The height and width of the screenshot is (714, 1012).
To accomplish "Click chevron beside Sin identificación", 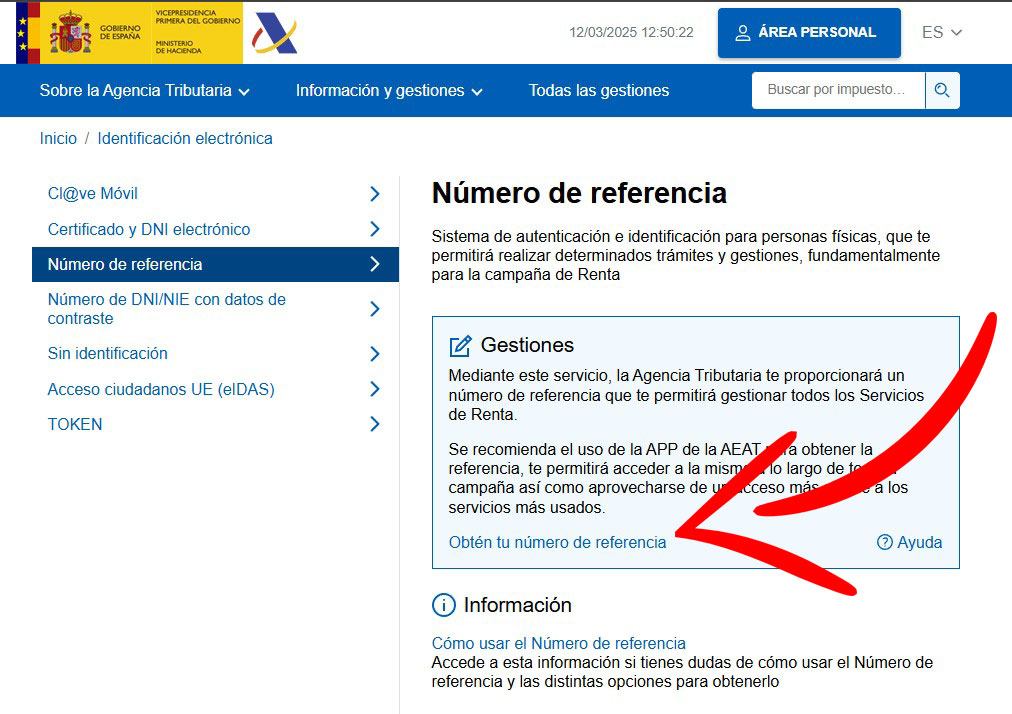I will (x=375, y=354).
